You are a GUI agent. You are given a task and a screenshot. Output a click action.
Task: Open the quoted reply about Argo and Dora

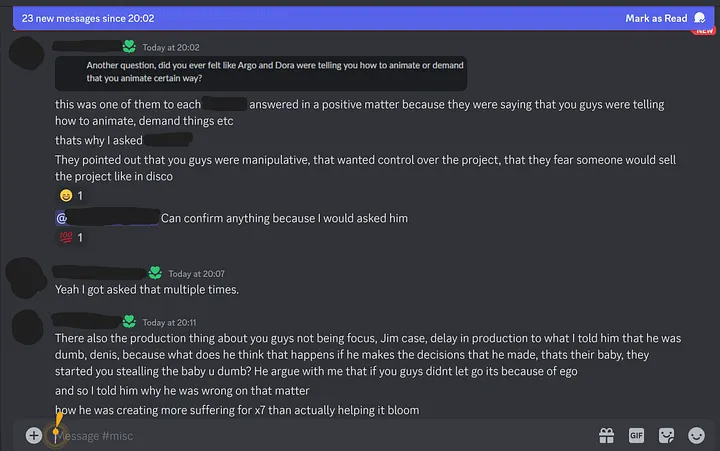click(260, 71)
